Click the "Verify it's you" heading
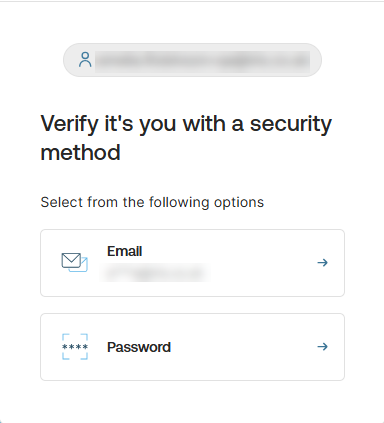384x423 pixels. [186, 138]
